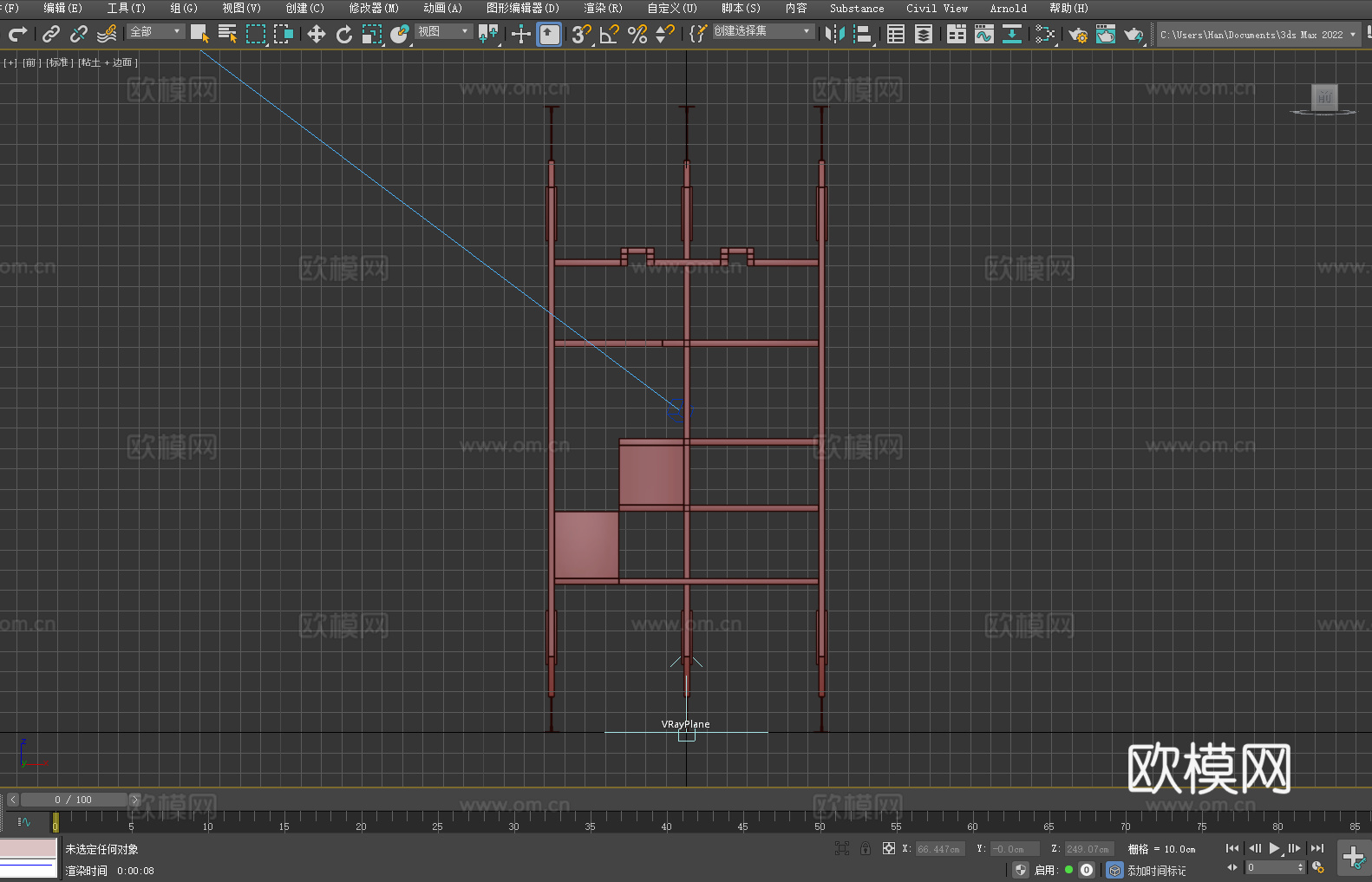Screen dimensions: 1372x882
Task: Toggle Angle Snap
Action: [x=609, y=34]
